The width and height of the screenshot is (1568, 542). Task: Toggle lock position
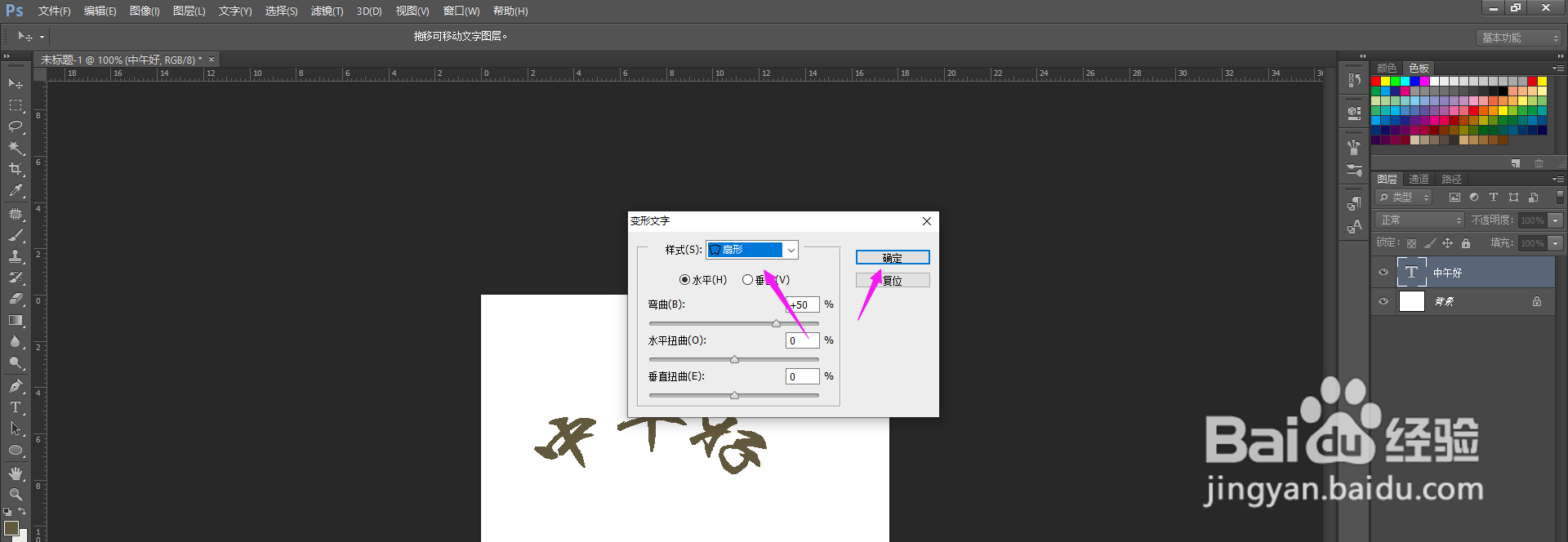tap(1447, 243)
